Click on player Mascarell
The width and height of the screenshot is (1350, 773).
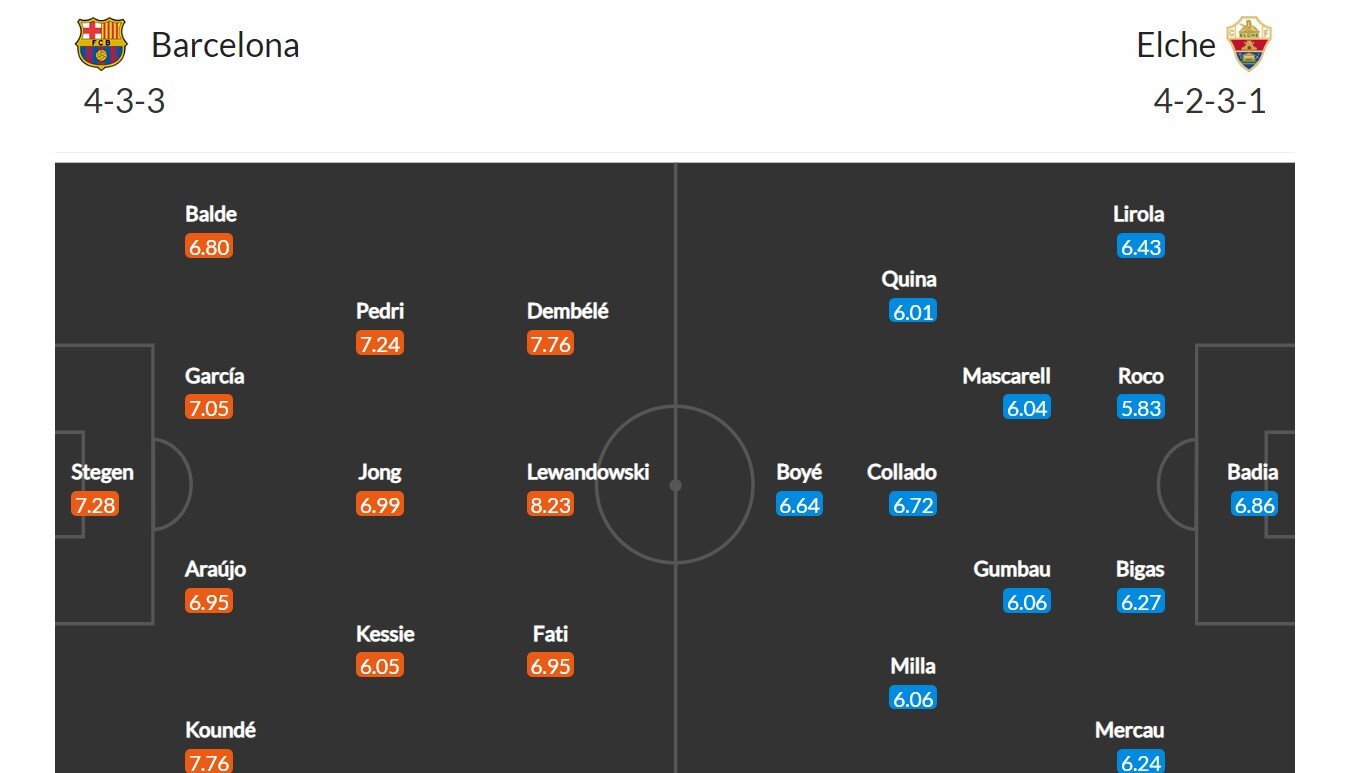(1007, 376)
